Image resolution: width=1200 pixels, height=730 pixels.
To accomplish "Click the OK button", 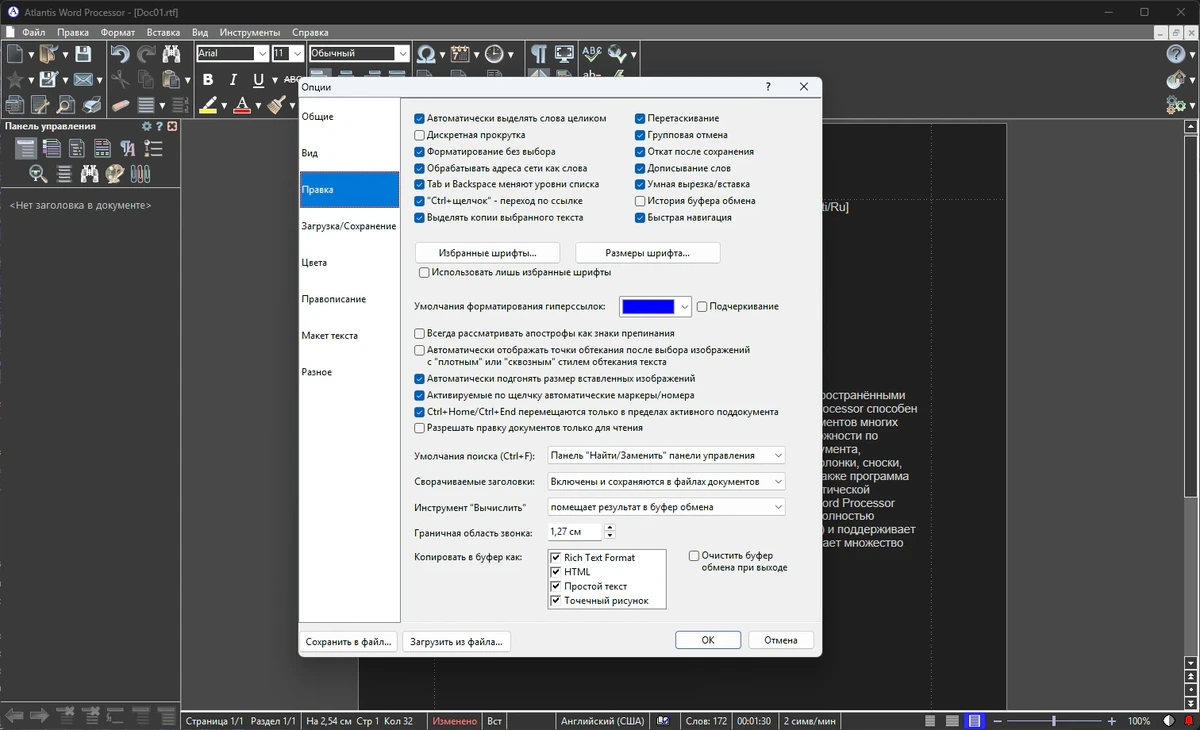I will tap(708, 640).
